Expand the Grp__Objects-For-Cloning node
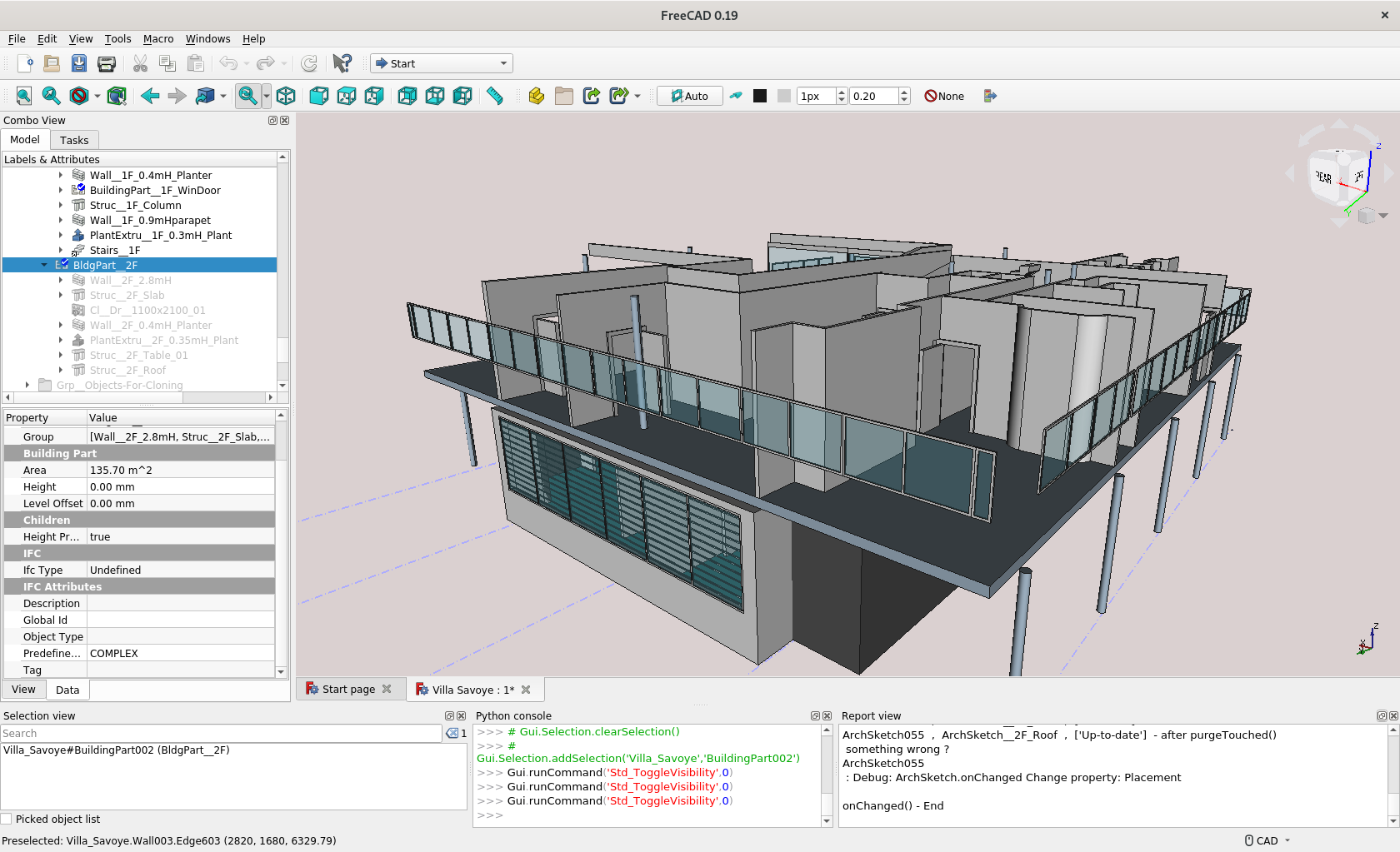 coord(27,385)
